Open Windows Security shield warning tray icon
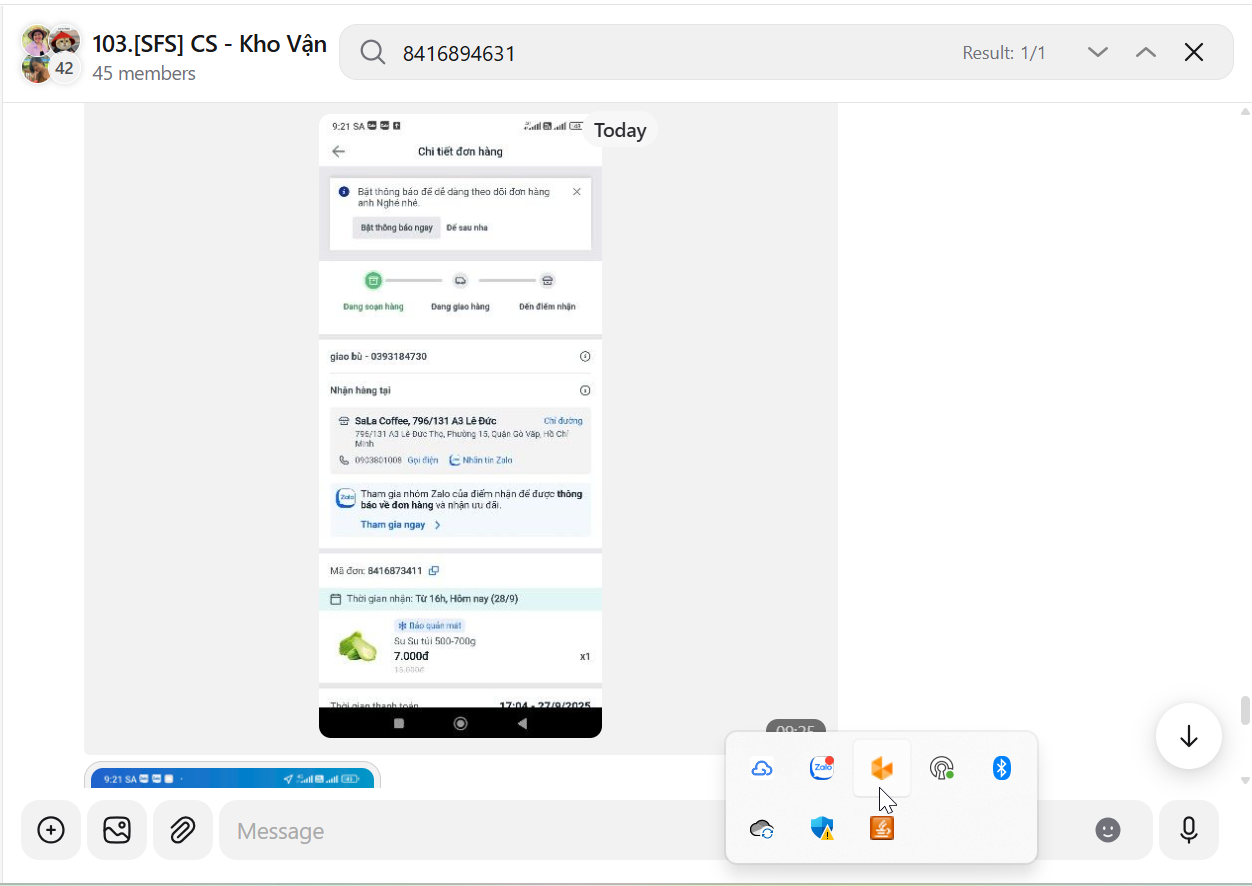 click(822, 828)
